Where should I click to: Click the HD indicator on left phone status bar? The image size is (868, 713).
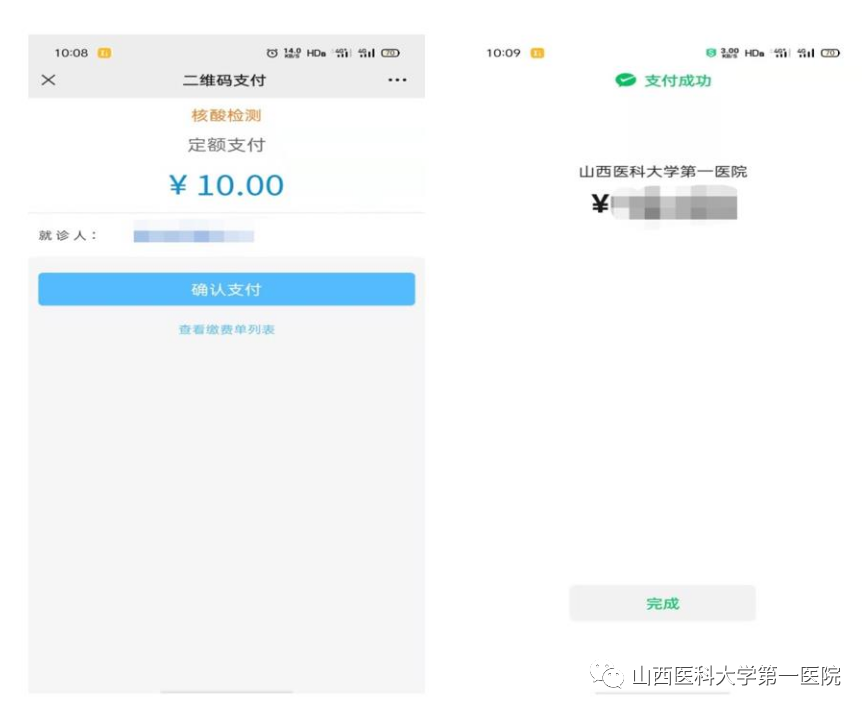click(x=316, y=53)
